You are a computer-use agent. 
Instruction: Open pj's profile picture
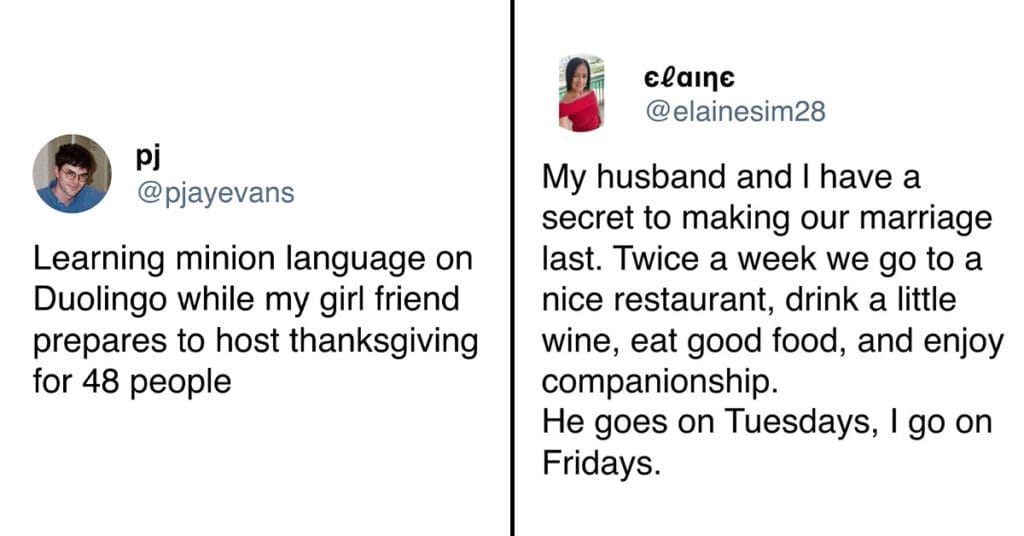point(72,174)
